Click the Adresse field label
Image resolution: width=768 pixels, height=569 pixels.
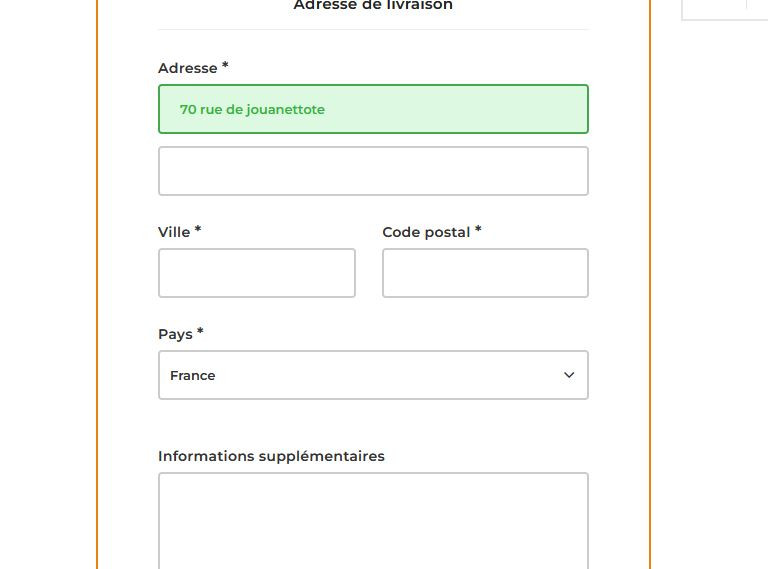pos(187,68)
